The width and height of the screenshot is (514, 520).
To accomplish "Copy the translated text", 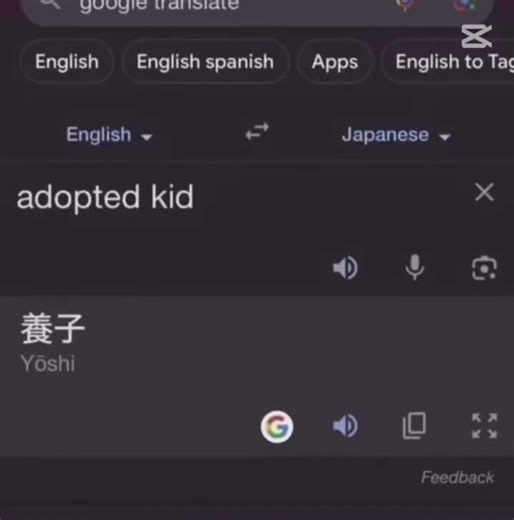I will (414, 426).
